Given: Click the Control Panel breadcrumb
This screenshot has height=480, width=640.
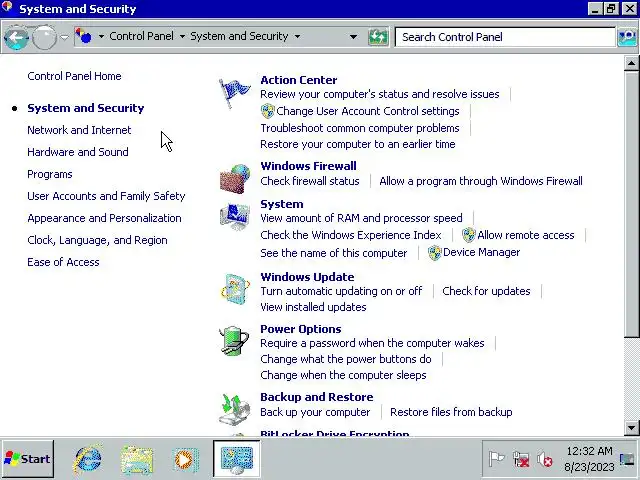Looking at the screenshot, I should coord(141,36).
